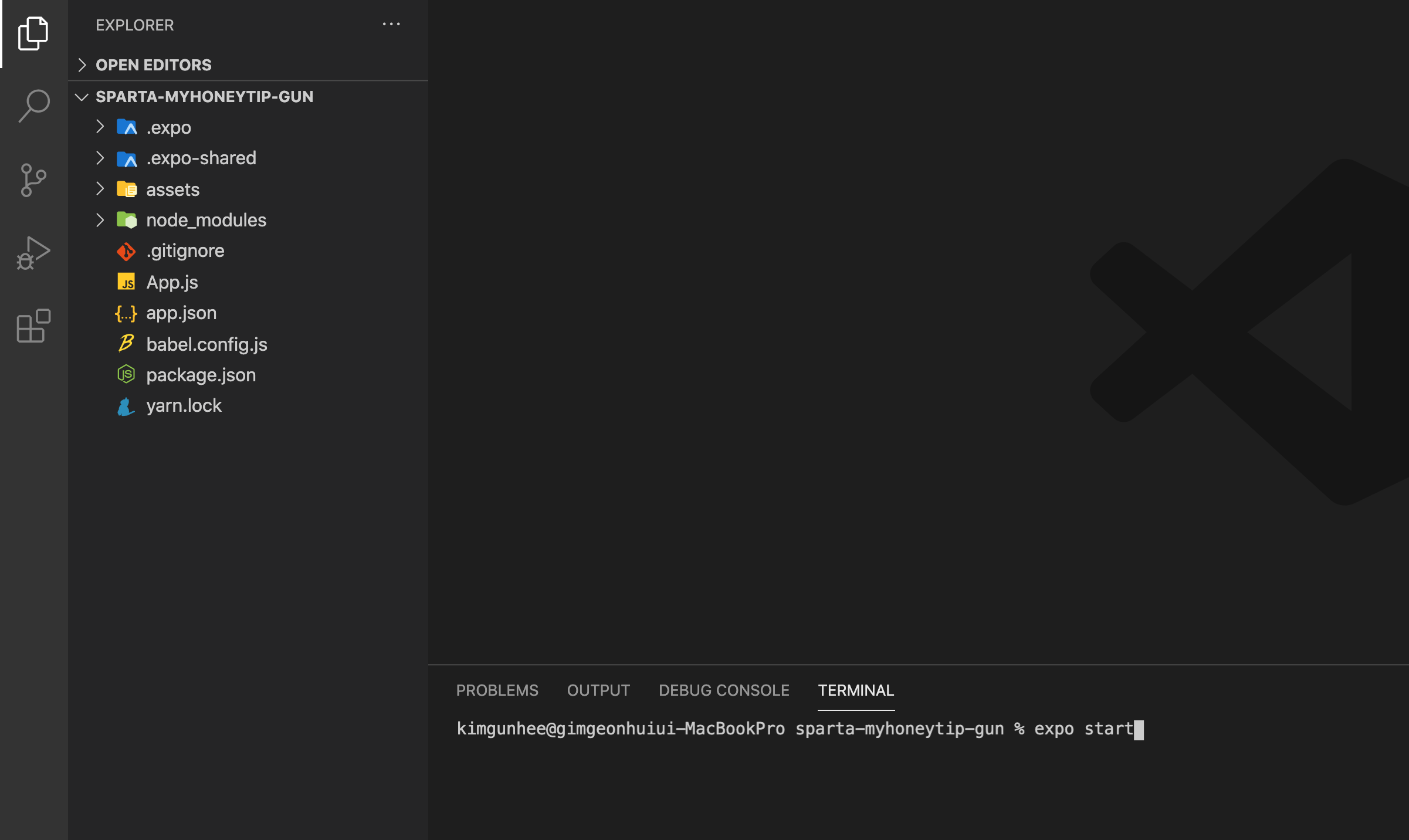
Task: Expand the assets folder
Action: [x=100, y=189]
